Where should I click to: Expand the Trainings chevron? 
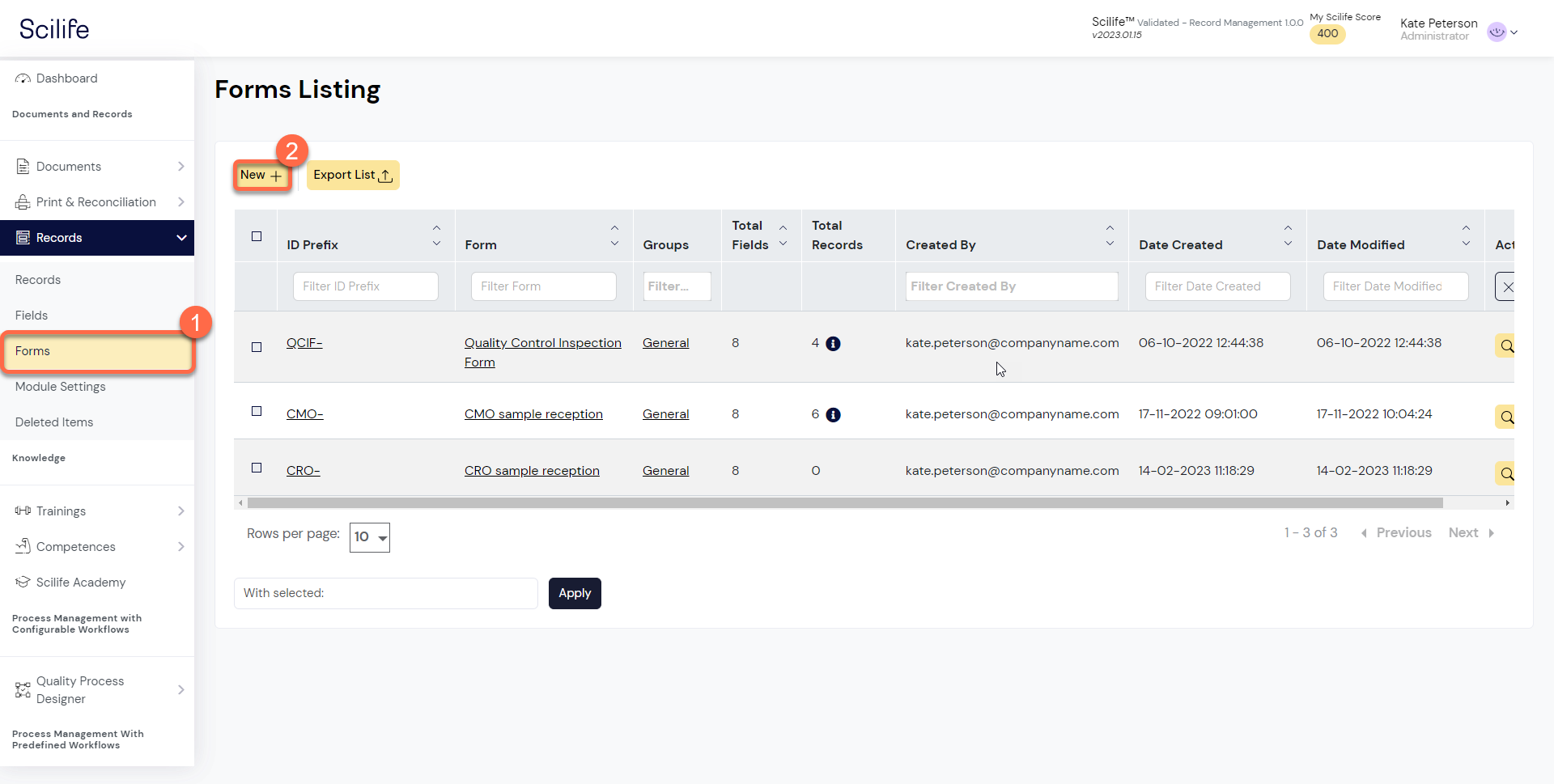[x=180, y=511]
